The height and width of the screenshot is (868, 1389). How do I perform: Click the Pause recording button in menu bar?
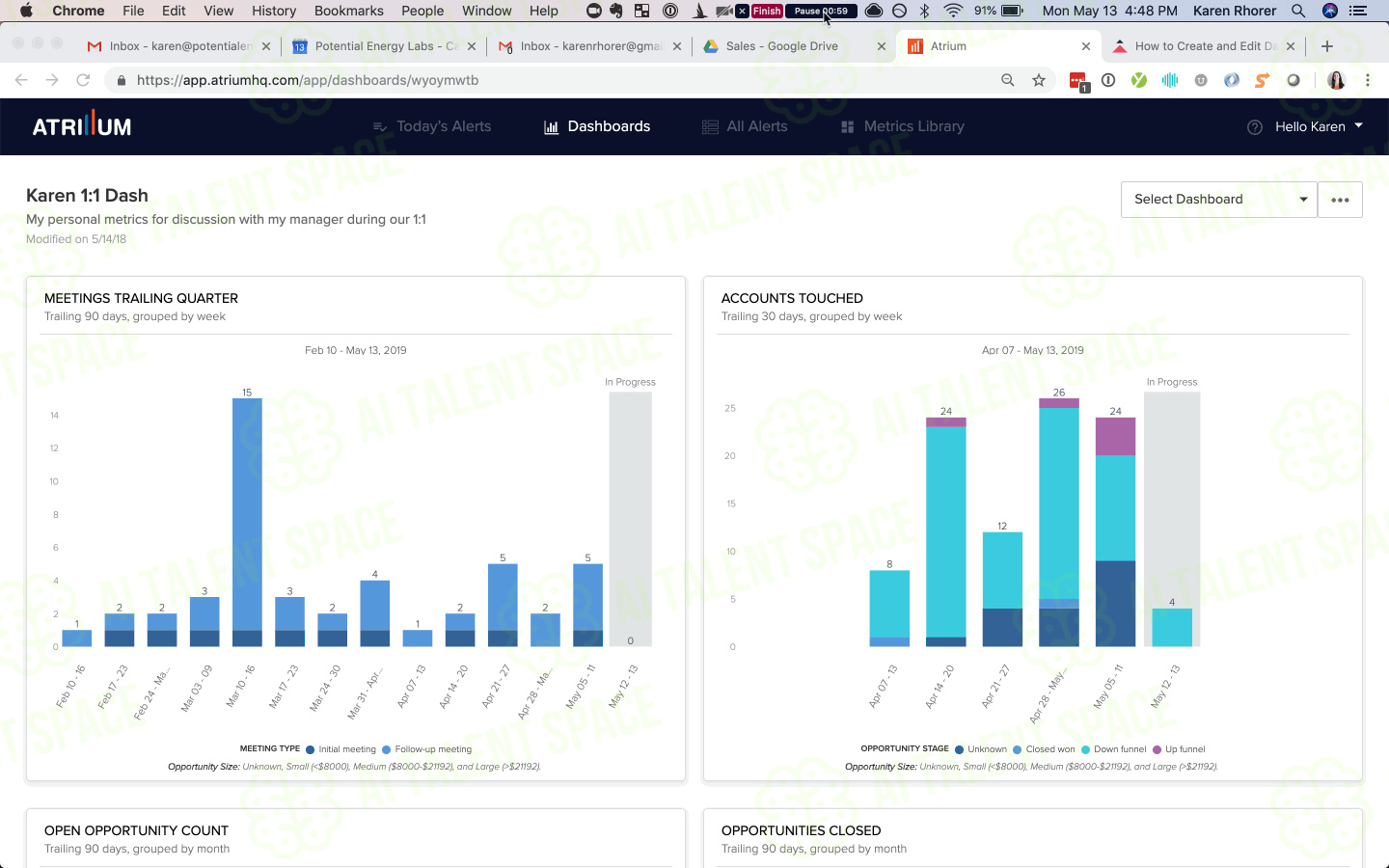(821, 11)
